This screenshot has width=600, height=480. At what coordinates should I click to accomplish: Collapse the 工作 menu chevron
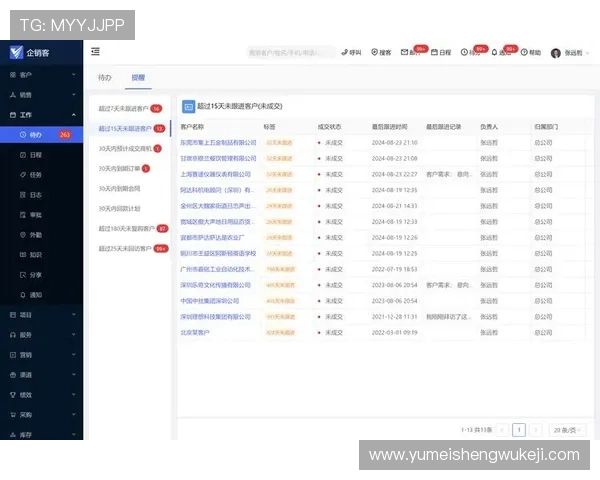click(73, 114)
